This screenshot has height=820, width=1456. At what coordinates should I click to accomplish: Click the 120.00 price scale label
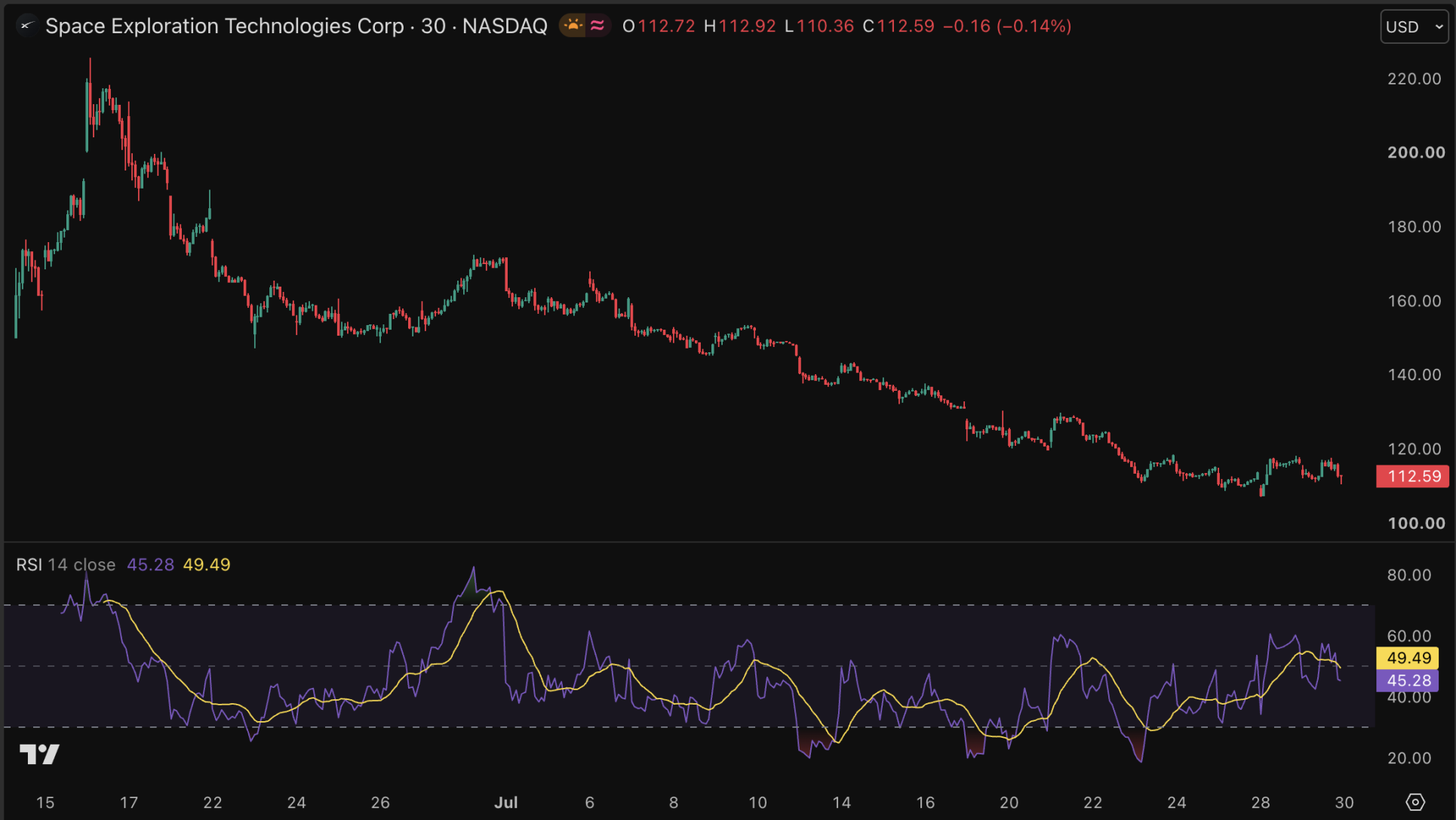(x=1414, y=449)
